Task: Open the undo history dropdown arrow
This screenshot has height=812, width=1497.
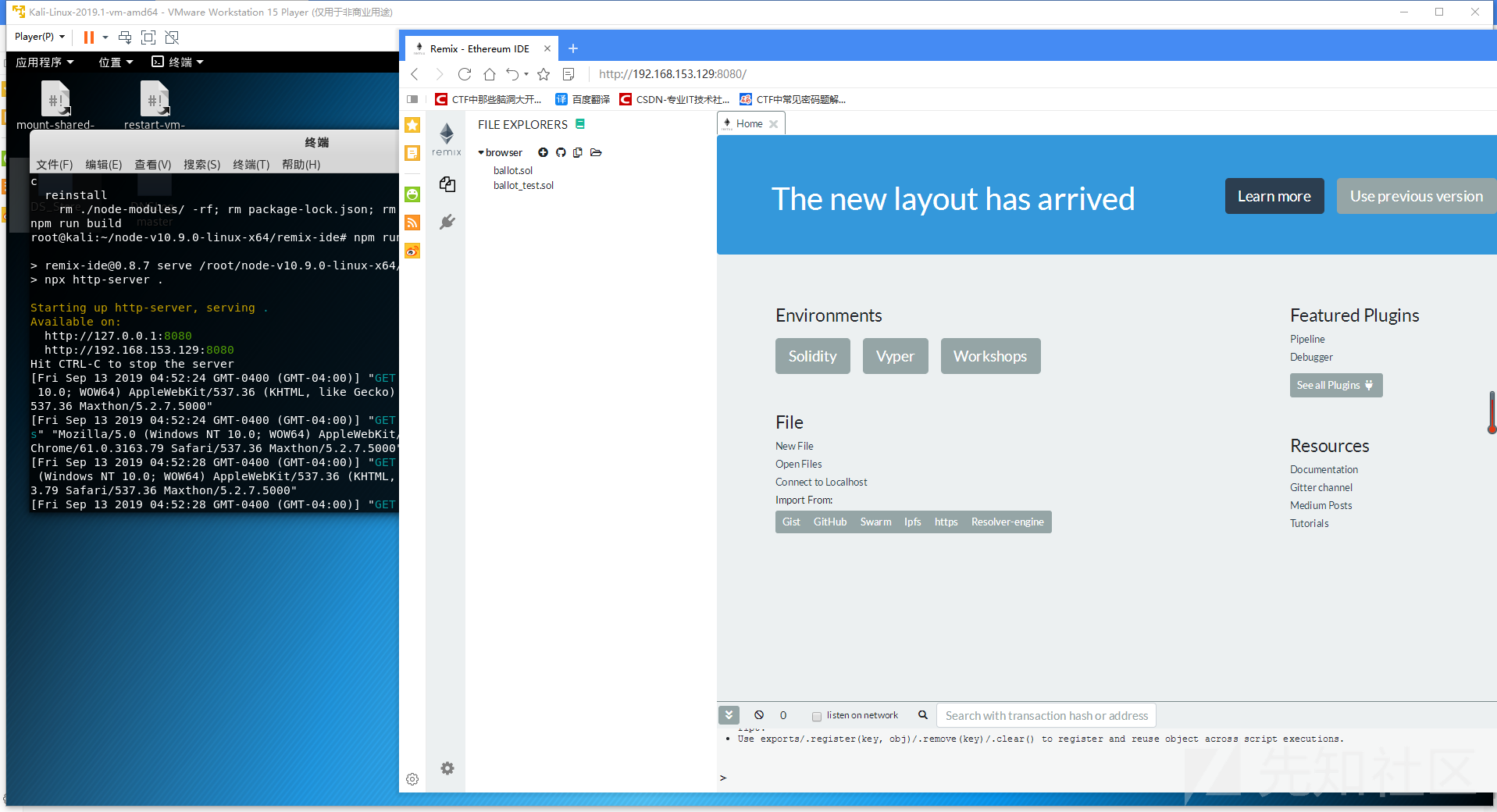Action: tap(526, 74)
